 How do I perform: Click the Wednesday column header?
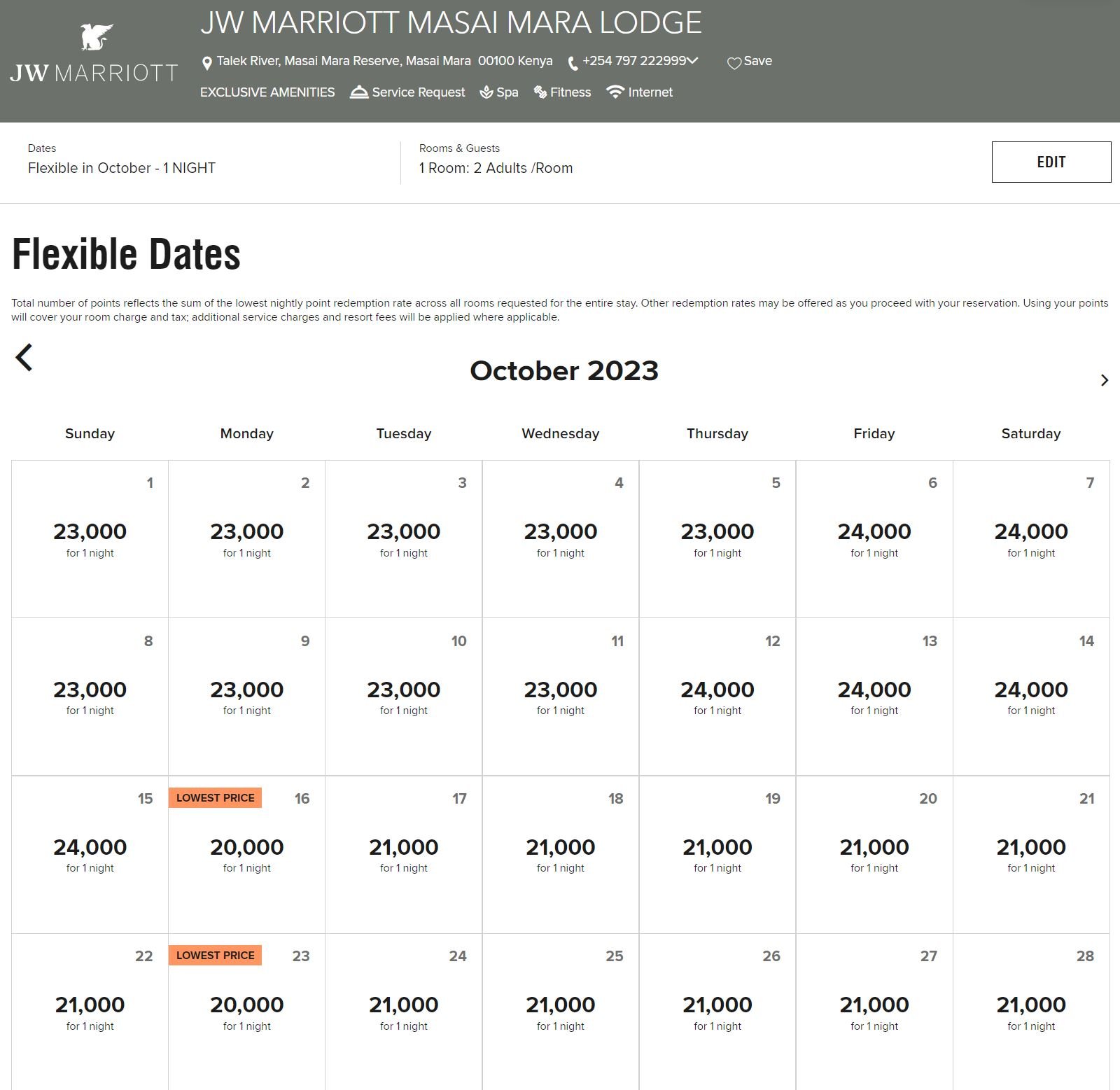pos(560,433)
